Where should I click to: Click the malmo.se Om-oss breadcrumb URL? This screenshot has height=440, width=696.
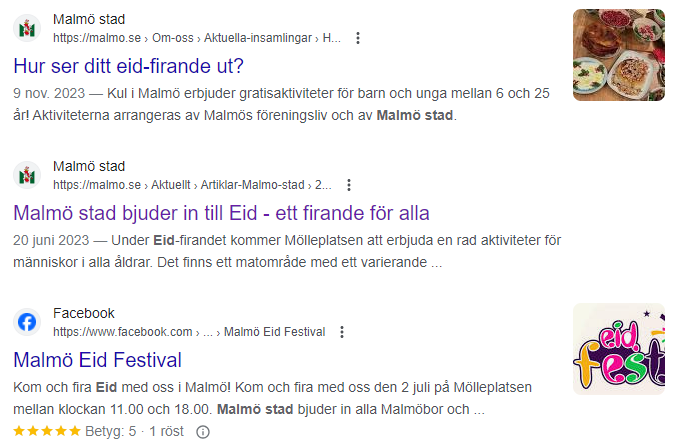[x=197, y=38]
